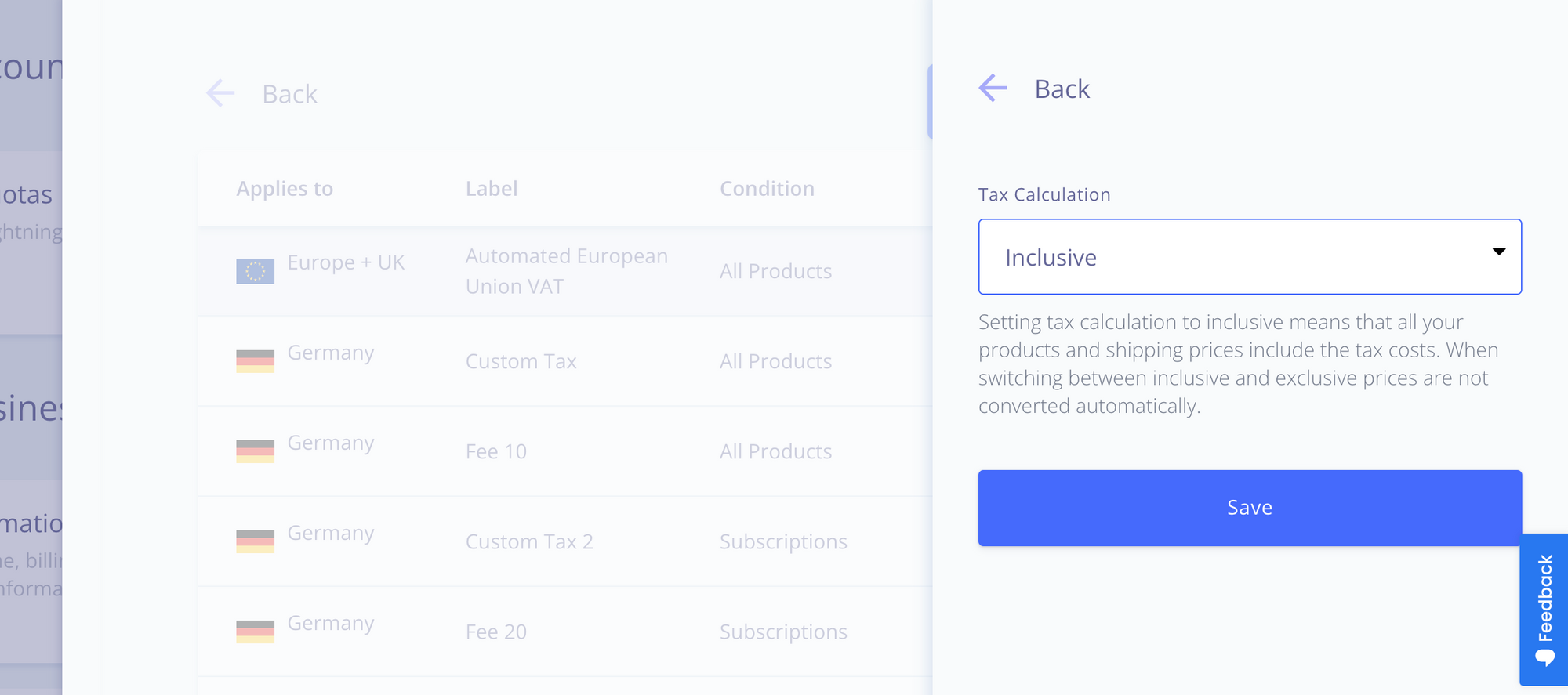Click the Label column header
This screenshot has height=695, width=1568.
[492, 189]
